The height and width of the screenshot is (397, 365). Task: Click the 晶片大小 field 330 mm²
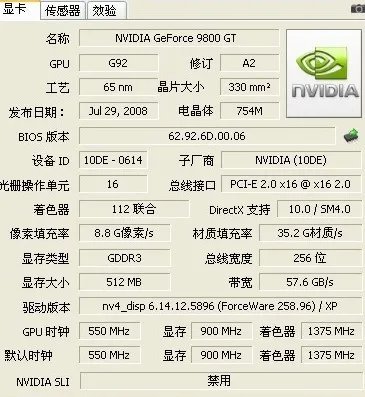tap(249, 87)
